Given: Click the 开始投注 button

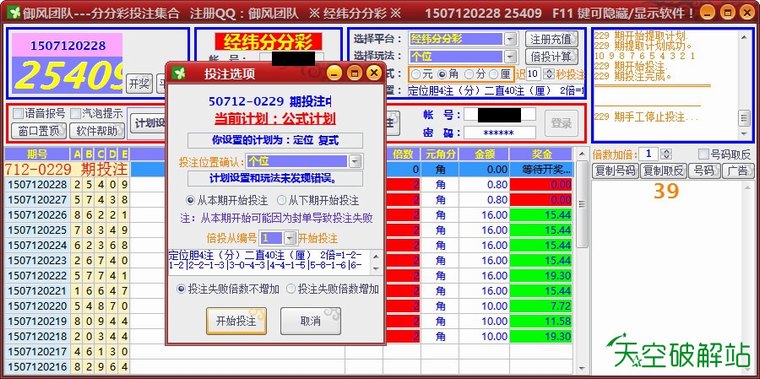Looking at the screenshot, I should click(236, 321).
